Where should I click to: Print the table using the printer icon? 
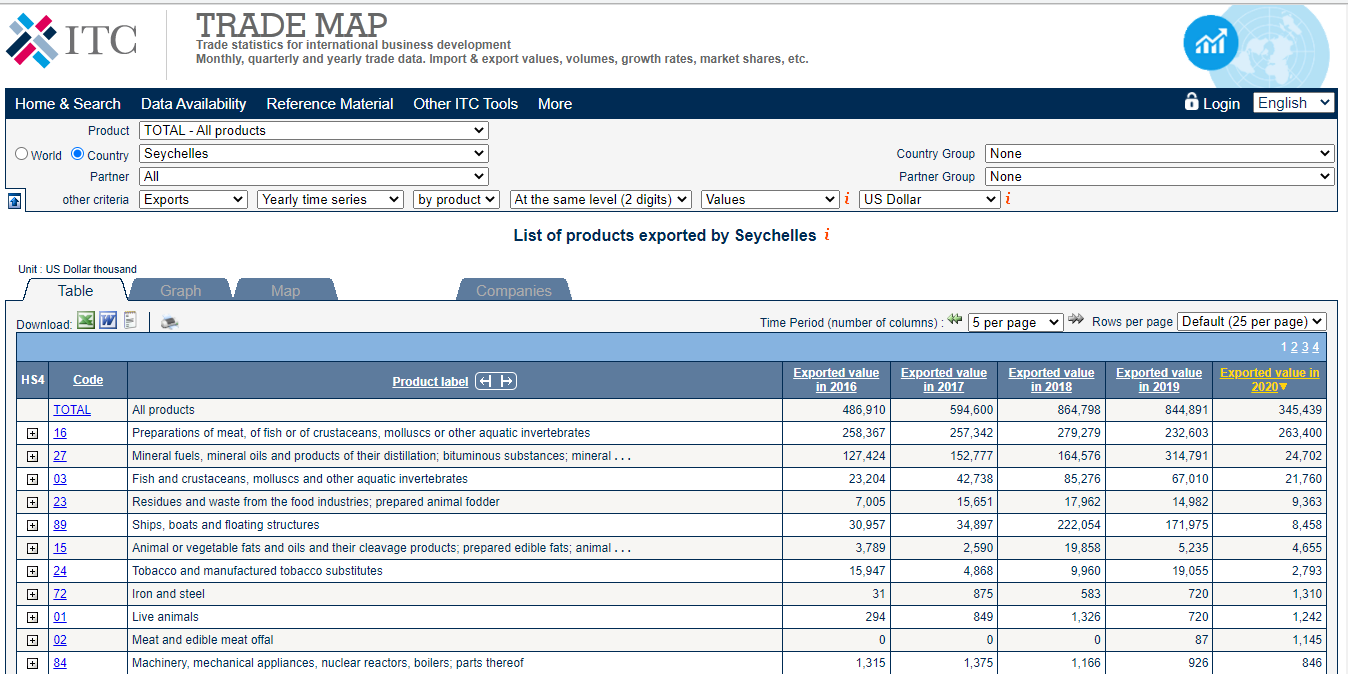tap(169, 322)
